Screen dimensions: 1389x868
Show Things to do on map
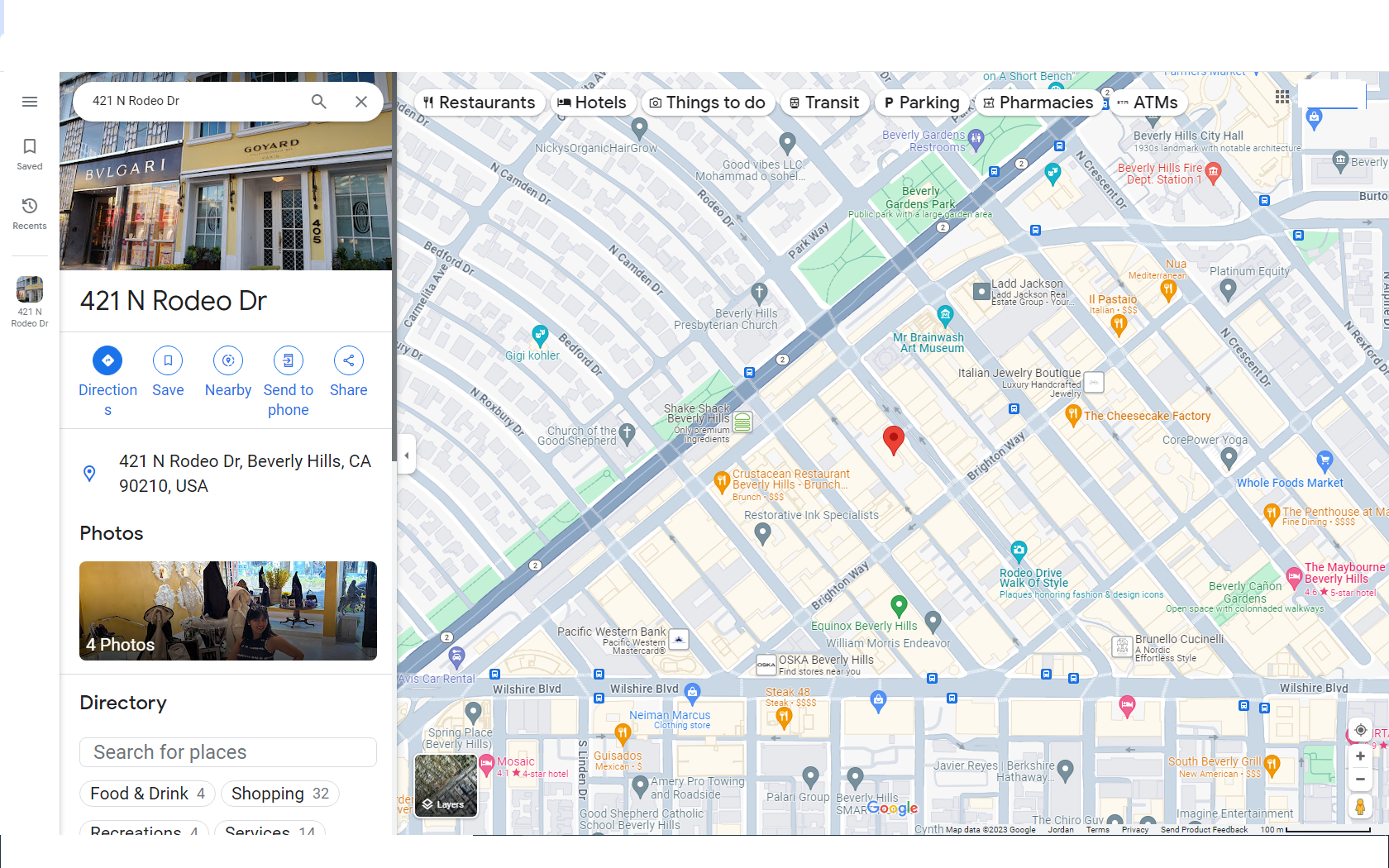coord(708,103)
